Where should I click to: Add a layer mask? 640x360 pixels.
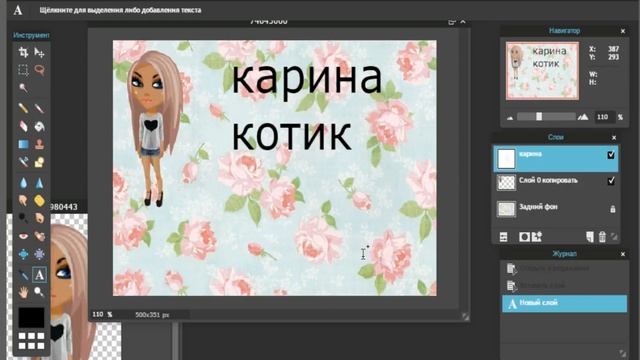[524, 237]
